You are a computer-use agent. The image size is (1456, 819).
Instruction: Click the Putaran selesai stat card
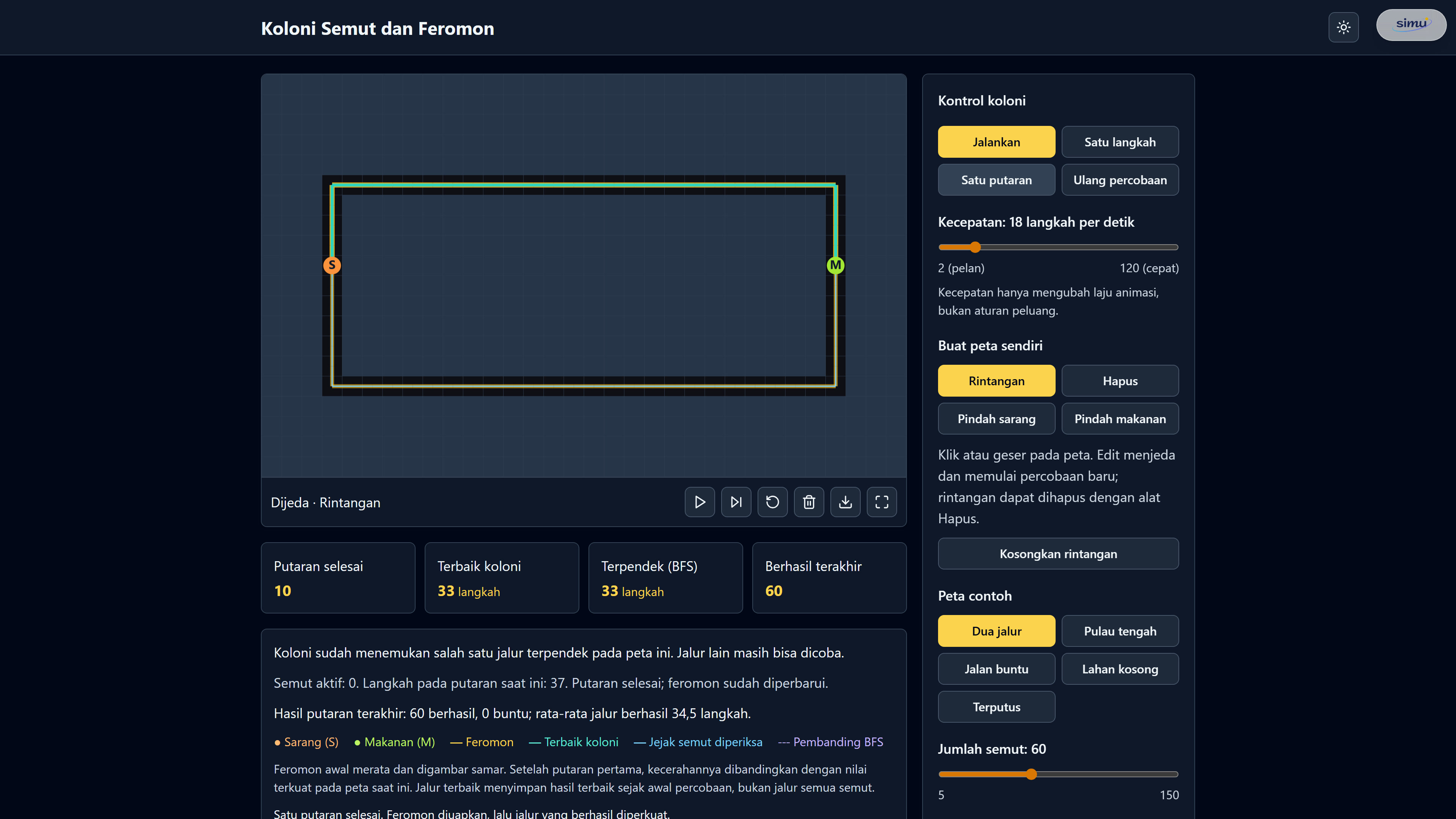pos(338,577)
